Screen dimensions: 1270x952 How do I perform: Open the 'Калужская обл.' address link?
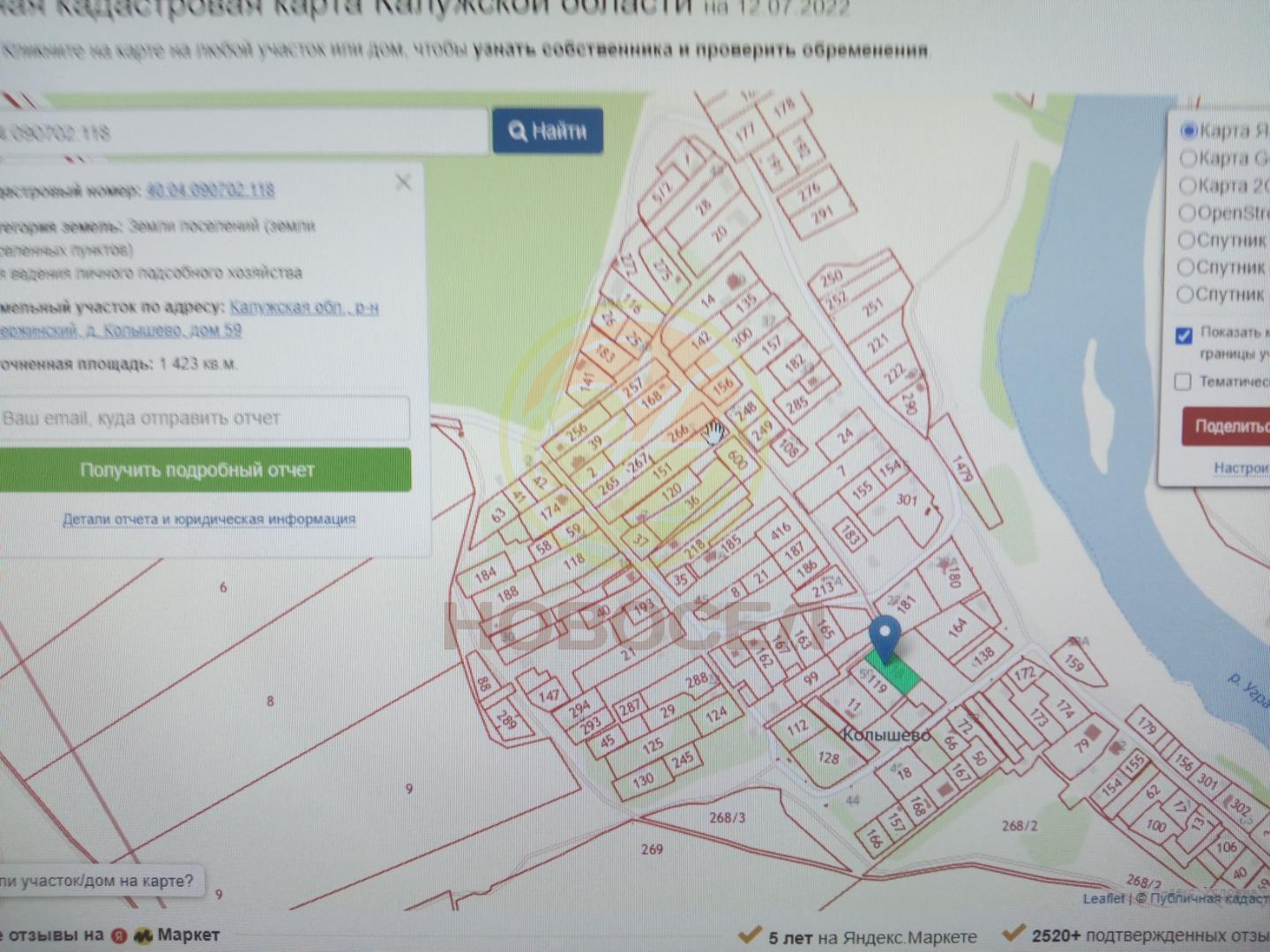(303, 308)
